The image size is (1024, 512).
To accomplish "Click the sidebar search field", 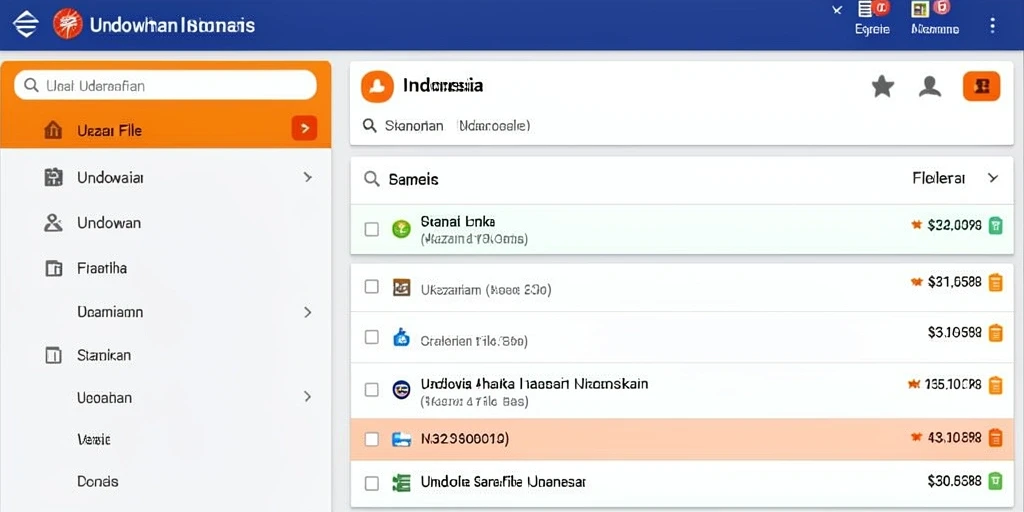I will (165, 85).
